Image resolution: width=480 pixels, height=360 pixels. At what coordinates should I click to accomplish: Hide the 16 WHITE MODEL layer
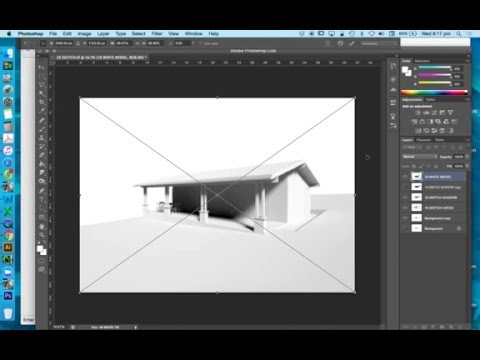coord(405,177)
